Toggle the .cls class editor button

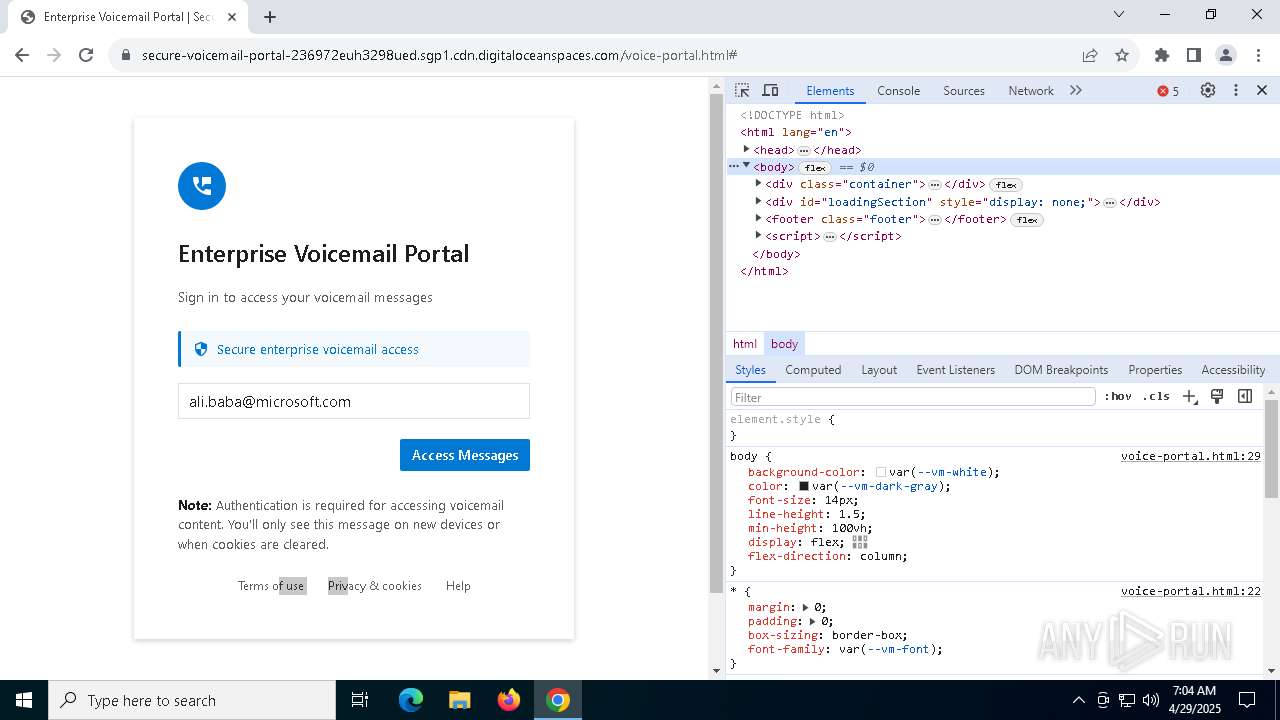[x=1156, y=397]
